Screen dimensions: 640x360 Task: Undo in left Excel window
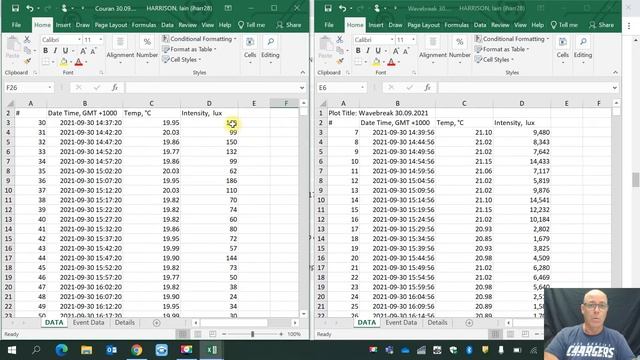pyautogui.click(x=30, y=8)
